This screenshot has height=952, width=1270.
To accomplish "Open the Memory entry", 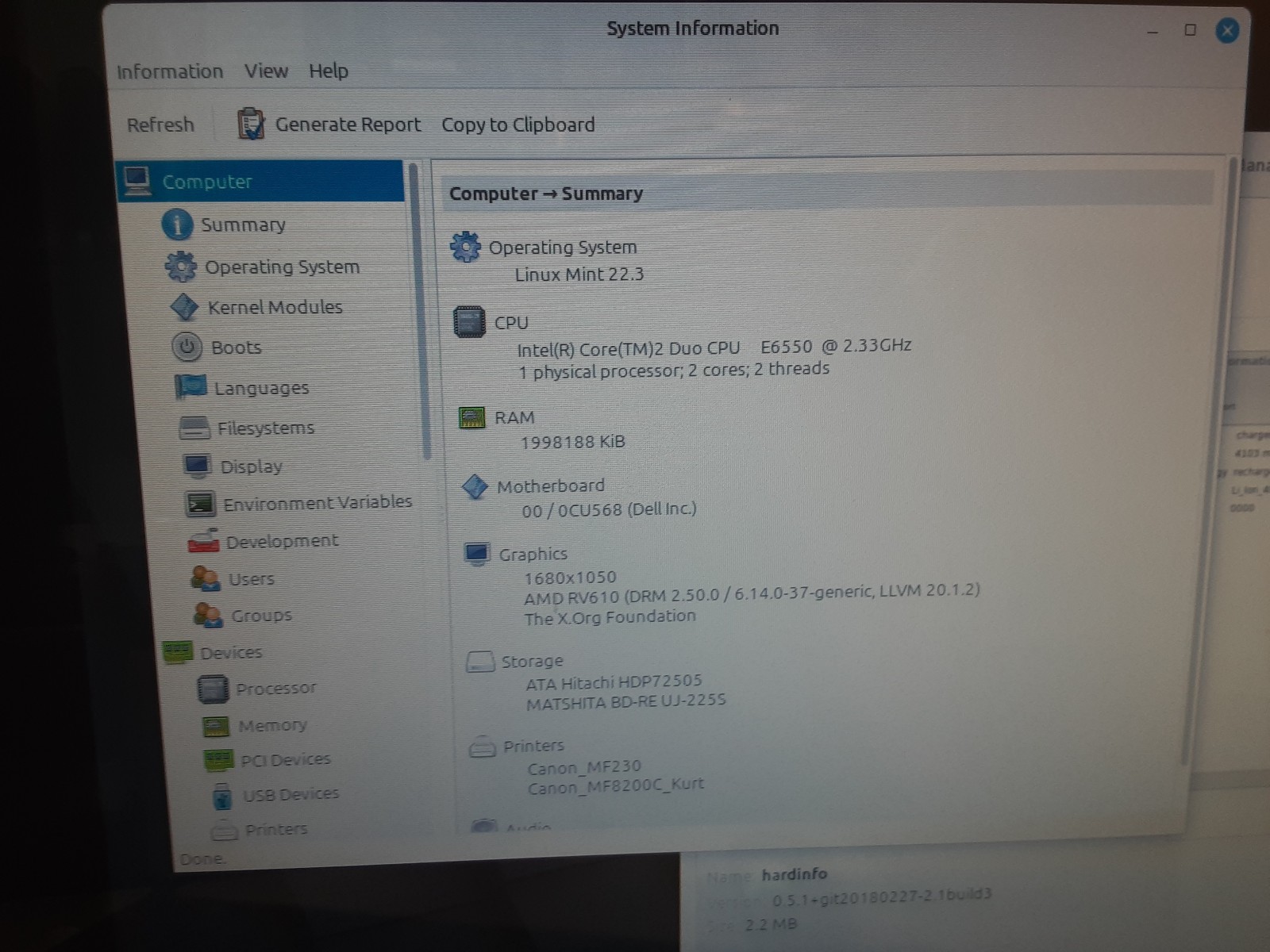I will 272,725.
